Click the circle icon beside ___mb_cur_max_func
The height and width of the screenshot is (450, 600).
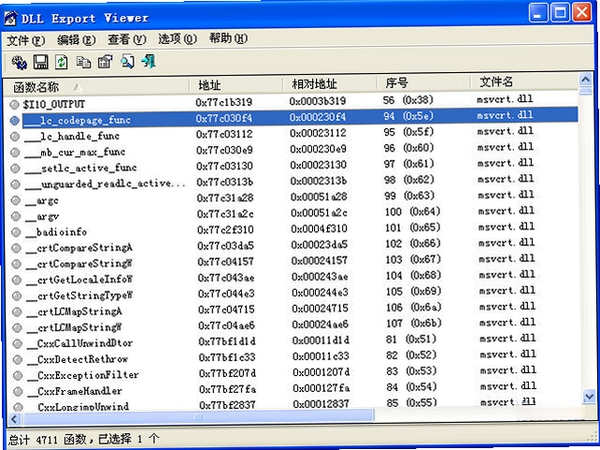pyautogui.click(x=15, y=152)
